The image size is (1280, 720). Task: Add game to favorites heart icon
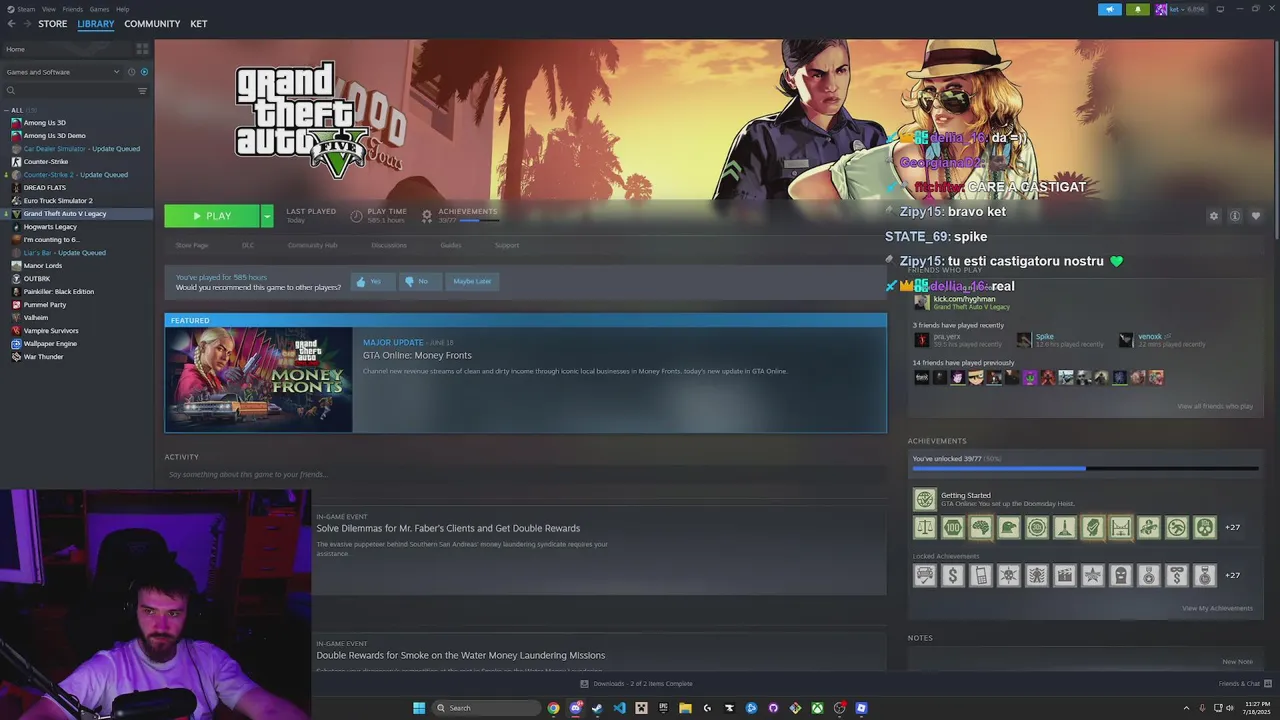1256,216
